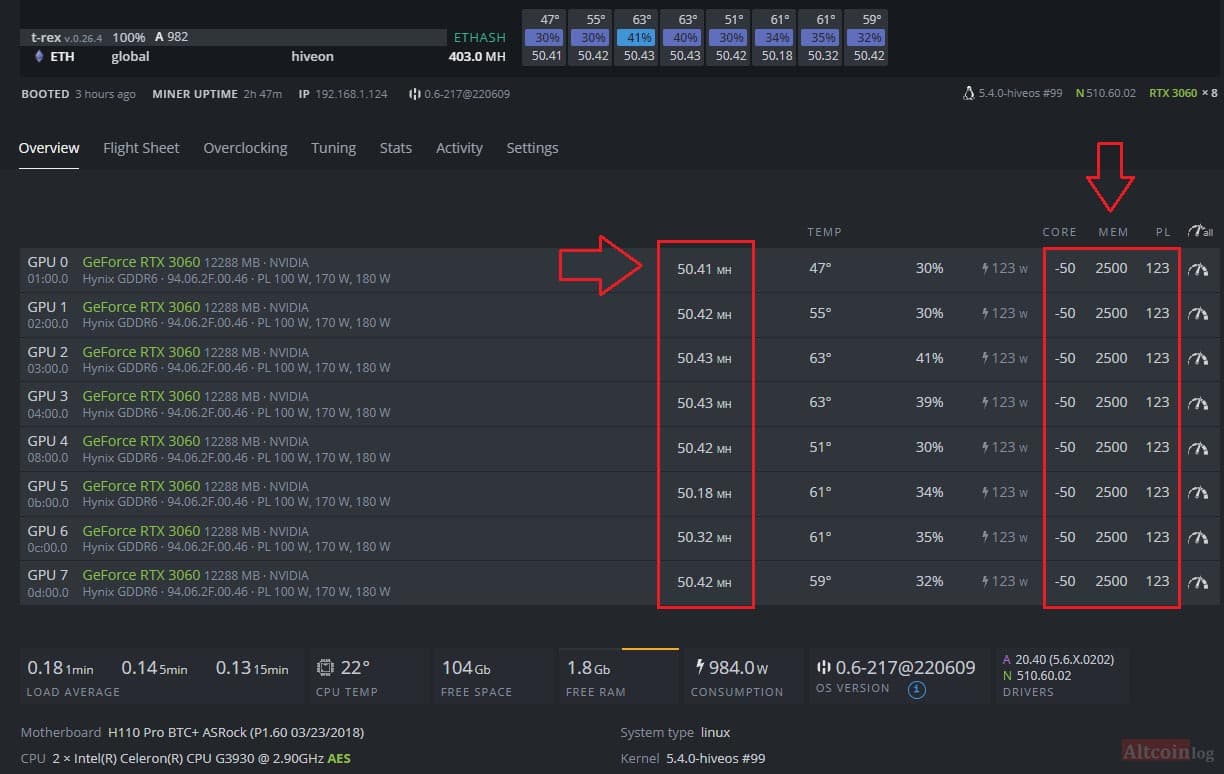Open GPU 0 overclock speedometer icon
Image resolution: width=1224 pixels, height=774 pixels.
pyautogui.click(x=1198, y=269)
